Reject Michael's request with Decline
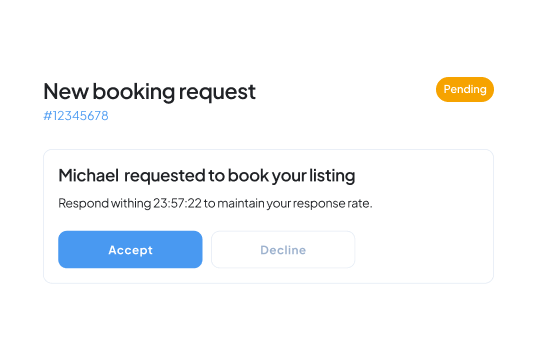 point(283,250)
